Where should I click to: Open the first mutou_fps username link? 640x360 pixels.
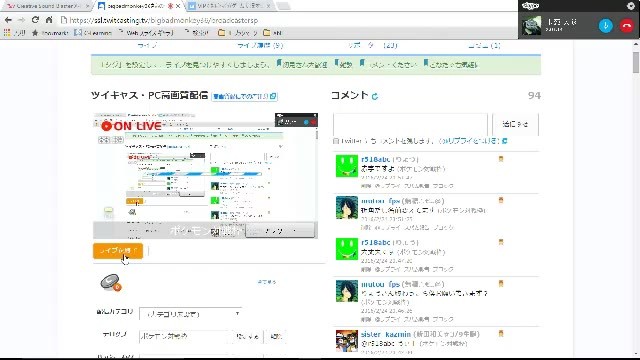click(380, 201)
